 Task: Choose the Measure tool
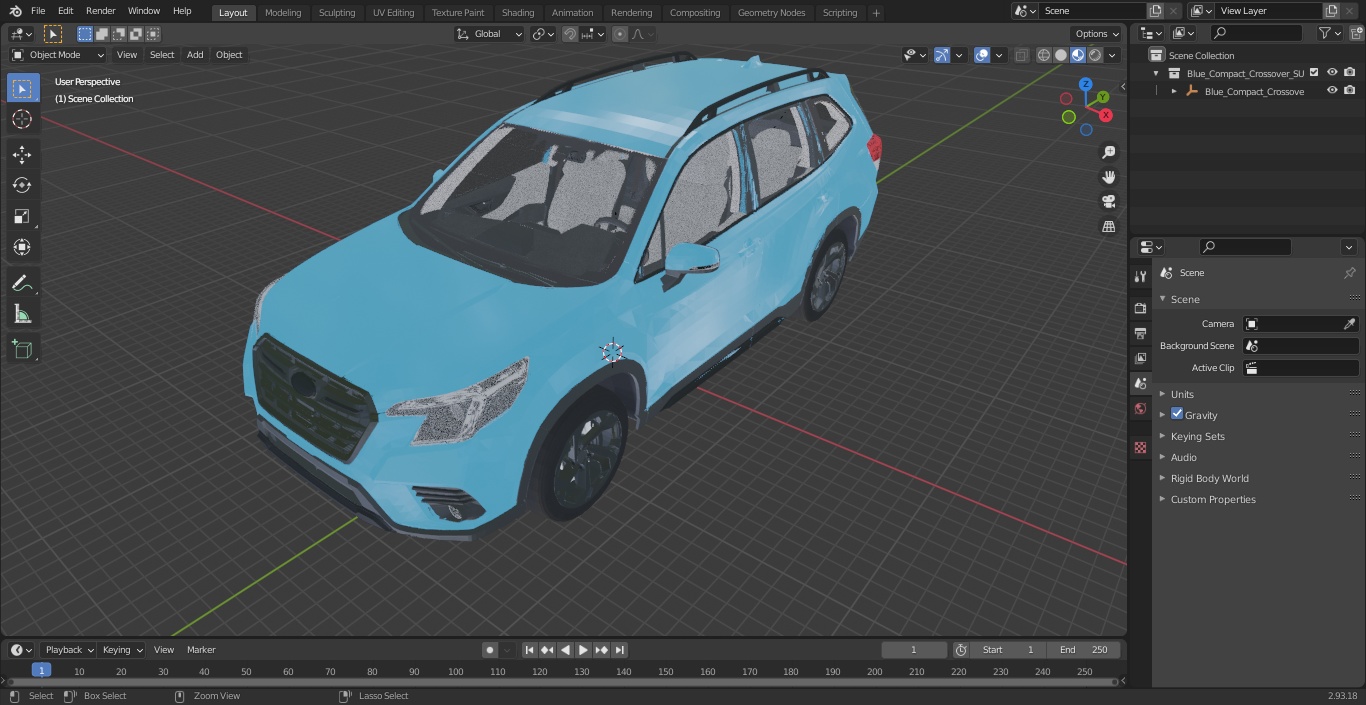[22, 314]
